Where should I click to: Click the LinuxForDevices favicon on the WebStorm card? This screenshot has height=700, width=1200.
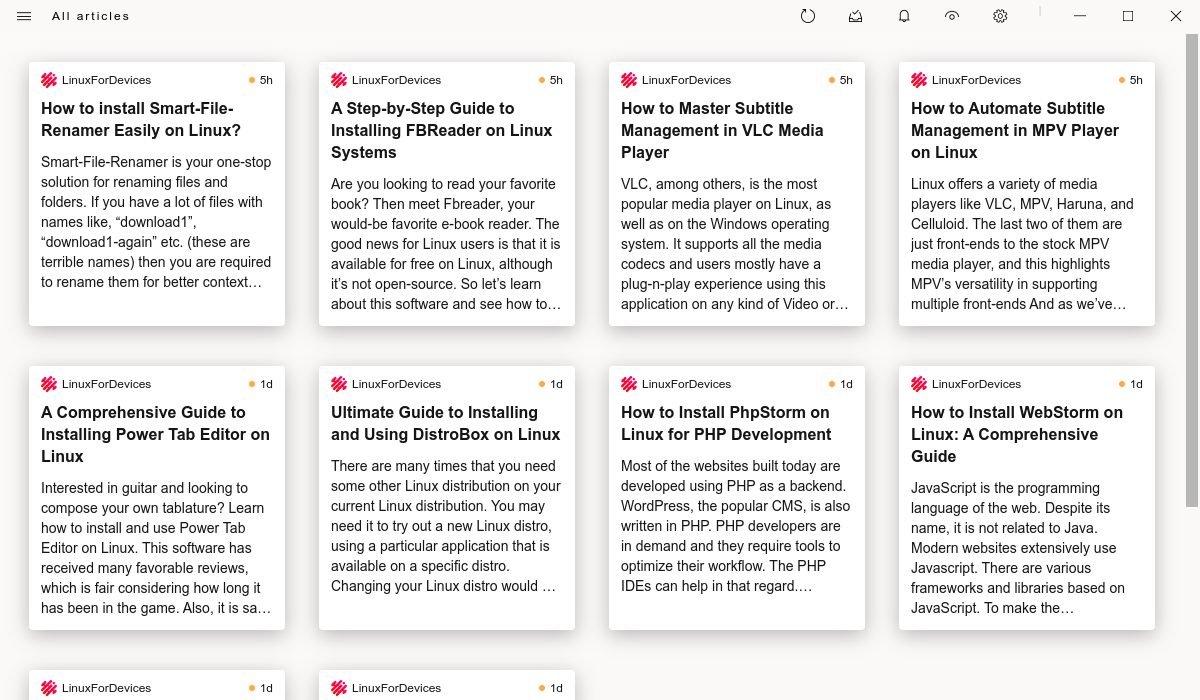pos(918,383)
